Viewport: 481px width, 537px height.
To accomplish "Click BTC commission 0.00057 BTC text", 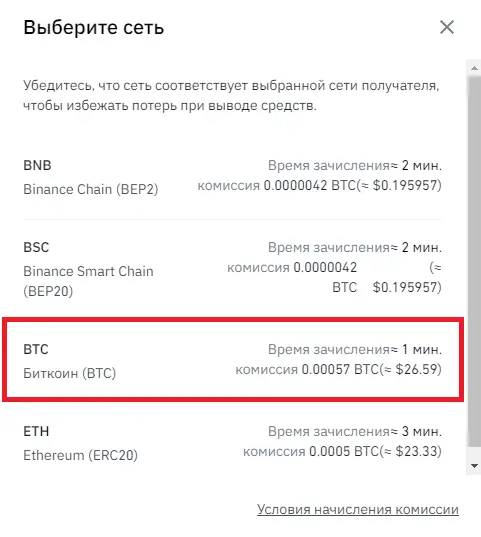I will click(x=338, y=370).
